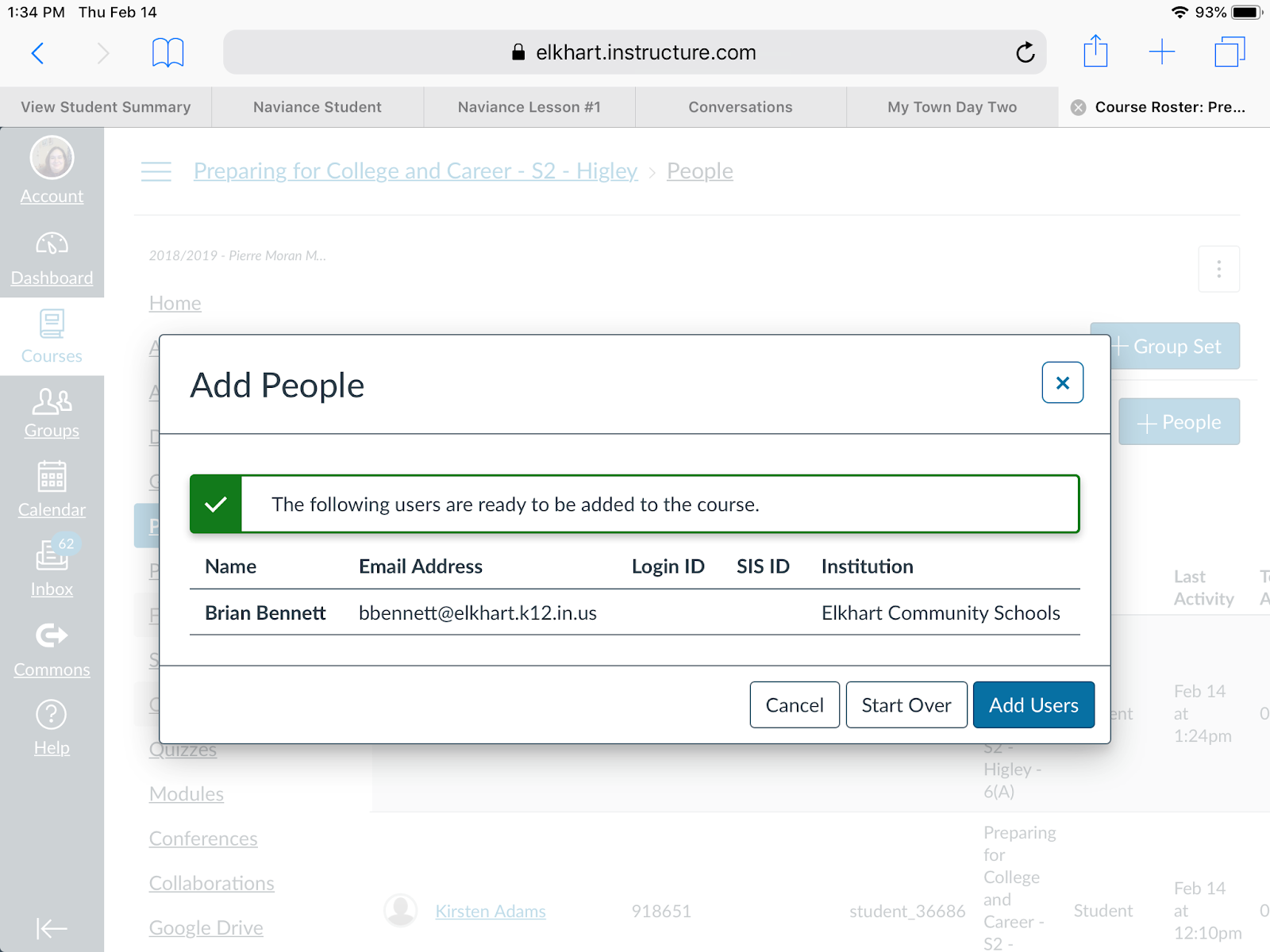Open Kirsten Adams's profile link

(490, 911)
